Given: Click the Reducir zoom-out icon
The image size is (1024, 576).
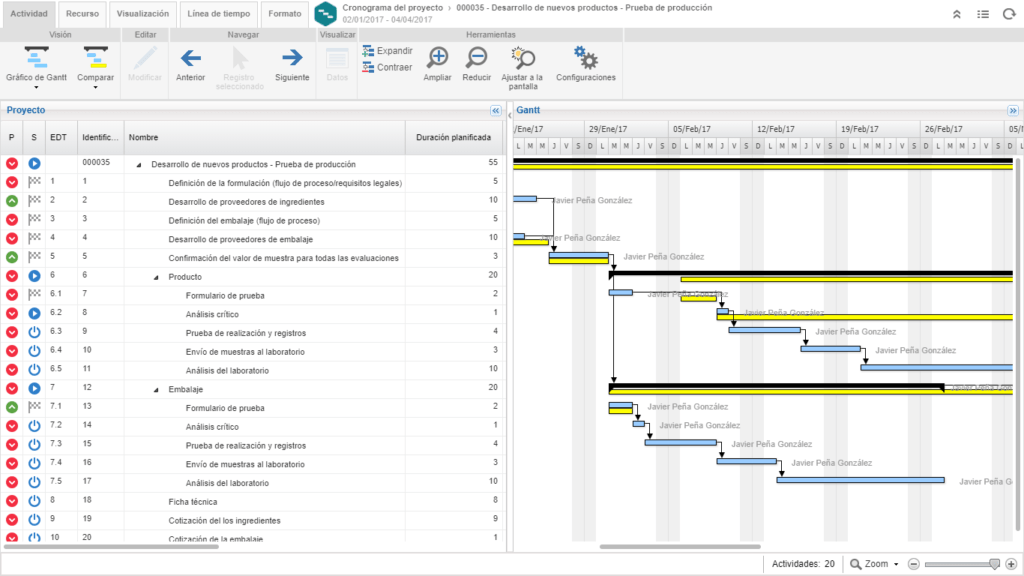Looking at the screenshot, I should pyautogui.click(x=477, y=58).
